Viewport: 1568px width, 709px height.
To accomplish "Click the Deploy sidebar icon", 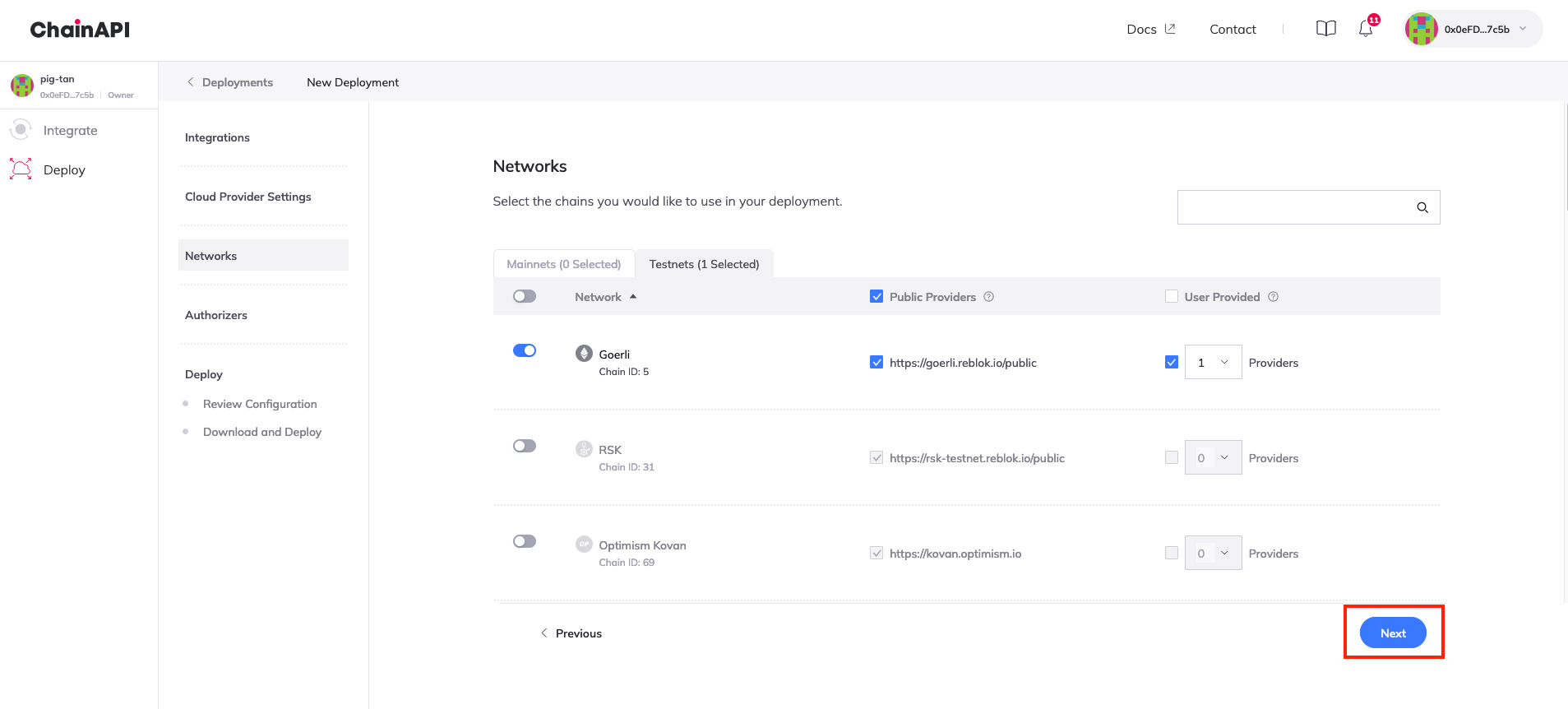I will pyautogui.click(x=21, y=169).
